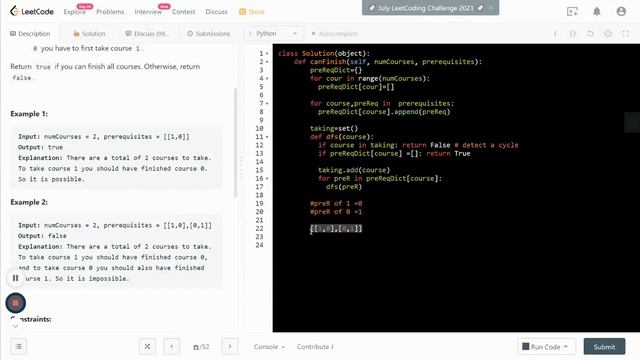Screen dimensions: 640x360
Task: Switch to the Submissions tab
Action: [x=209, y=33]
